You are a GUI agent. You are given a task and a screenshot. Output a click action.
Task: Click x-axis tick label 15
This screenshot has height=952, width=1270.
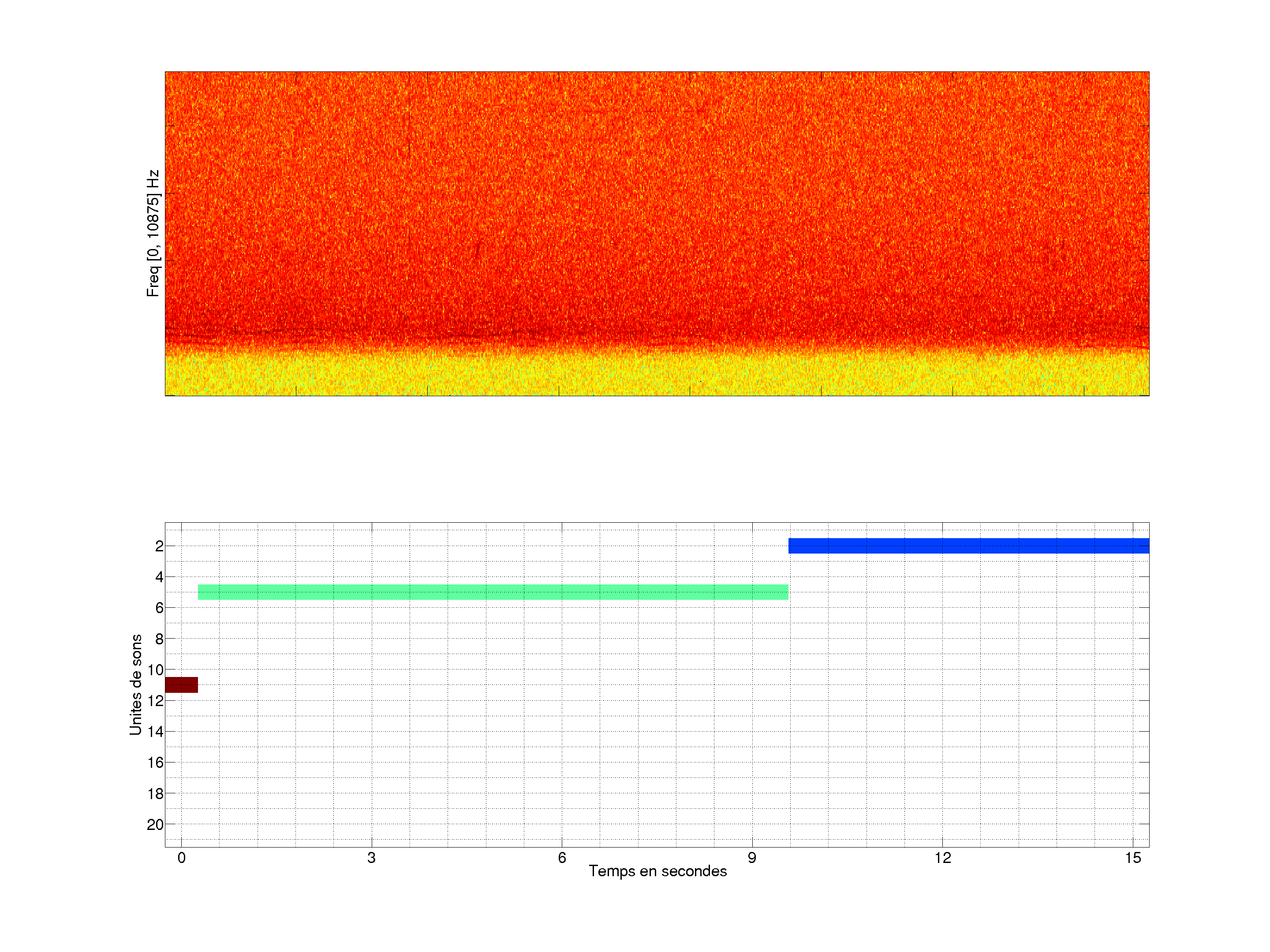pos(1132,858)
